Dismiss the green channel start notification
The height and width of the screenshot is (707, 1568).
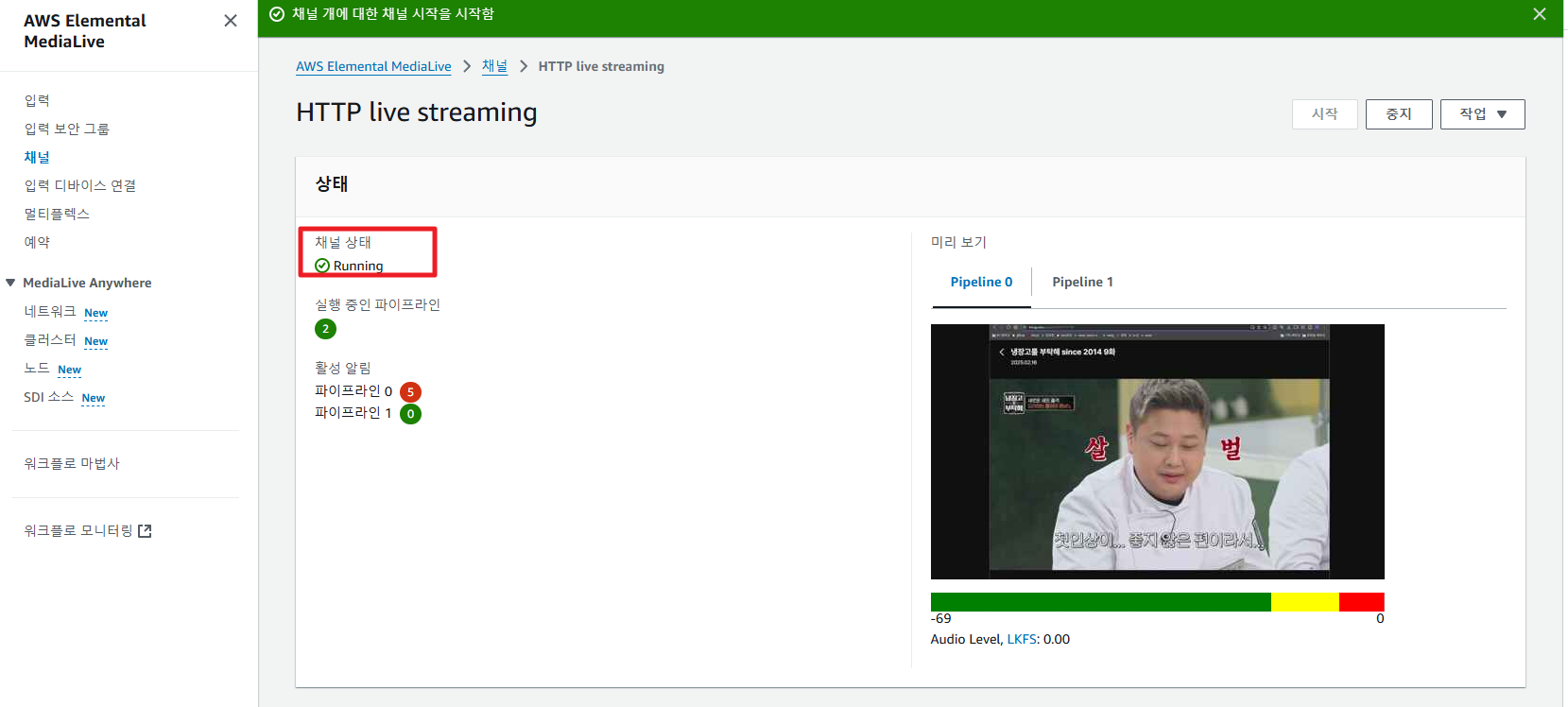click(1540, 14)
